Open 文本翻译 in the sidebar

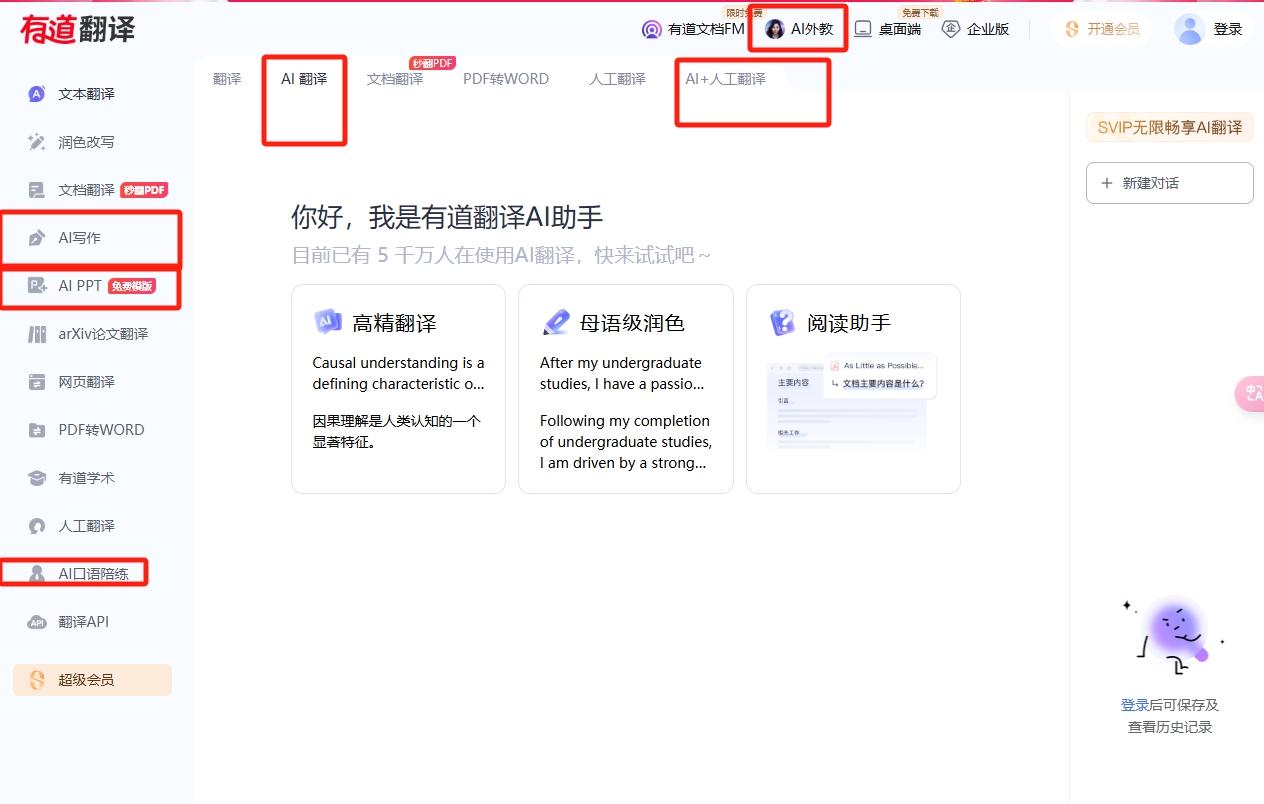86,94
